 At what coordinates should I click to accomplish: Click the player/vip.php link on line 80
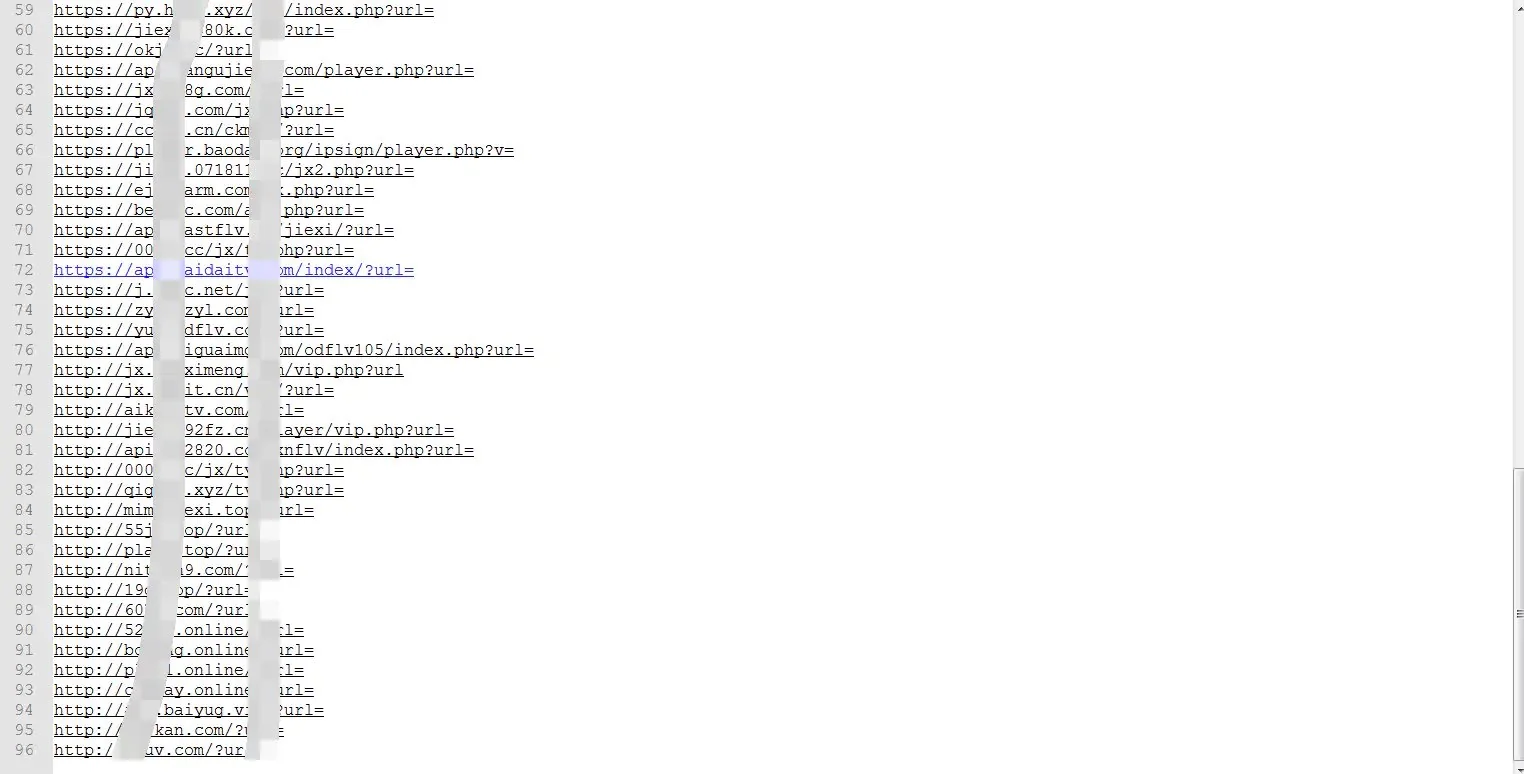click(x=254, y=430)
